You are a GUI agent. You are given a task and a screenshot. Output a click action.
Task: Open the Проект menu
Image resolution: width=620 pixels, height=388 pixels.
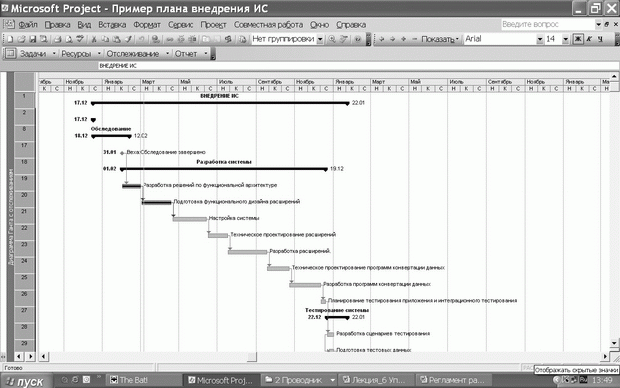pyautogui.click(x=213, y=25)
